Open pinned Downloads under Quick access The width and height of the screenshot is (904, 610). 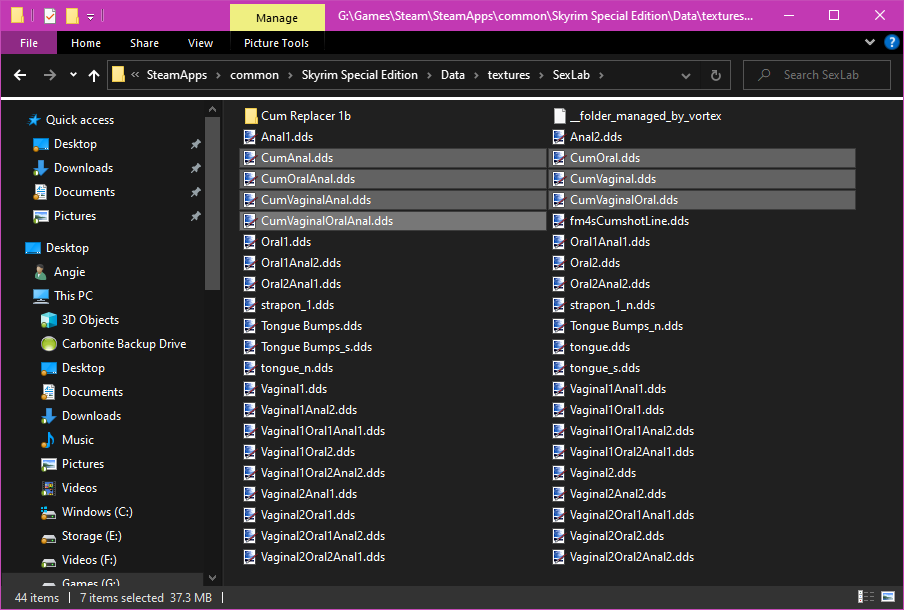pos(84,168)
